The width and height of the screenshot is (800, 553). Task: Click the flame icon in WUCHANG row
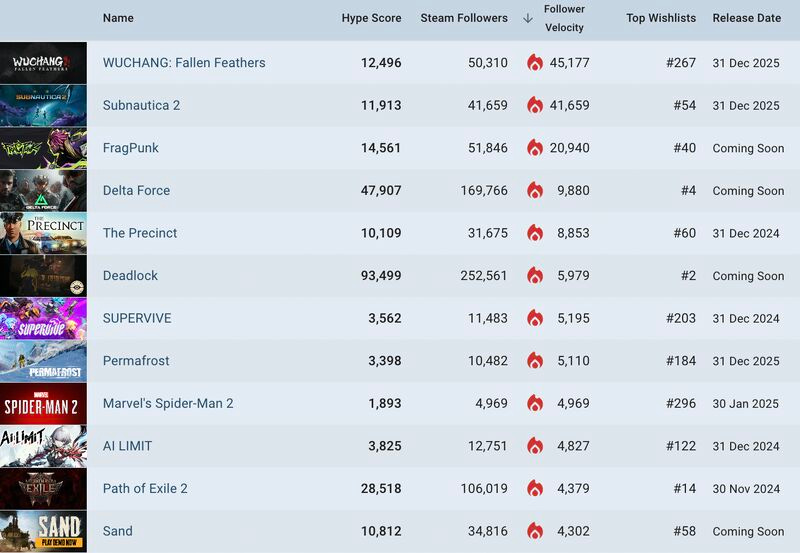click(x=535, y=63)
